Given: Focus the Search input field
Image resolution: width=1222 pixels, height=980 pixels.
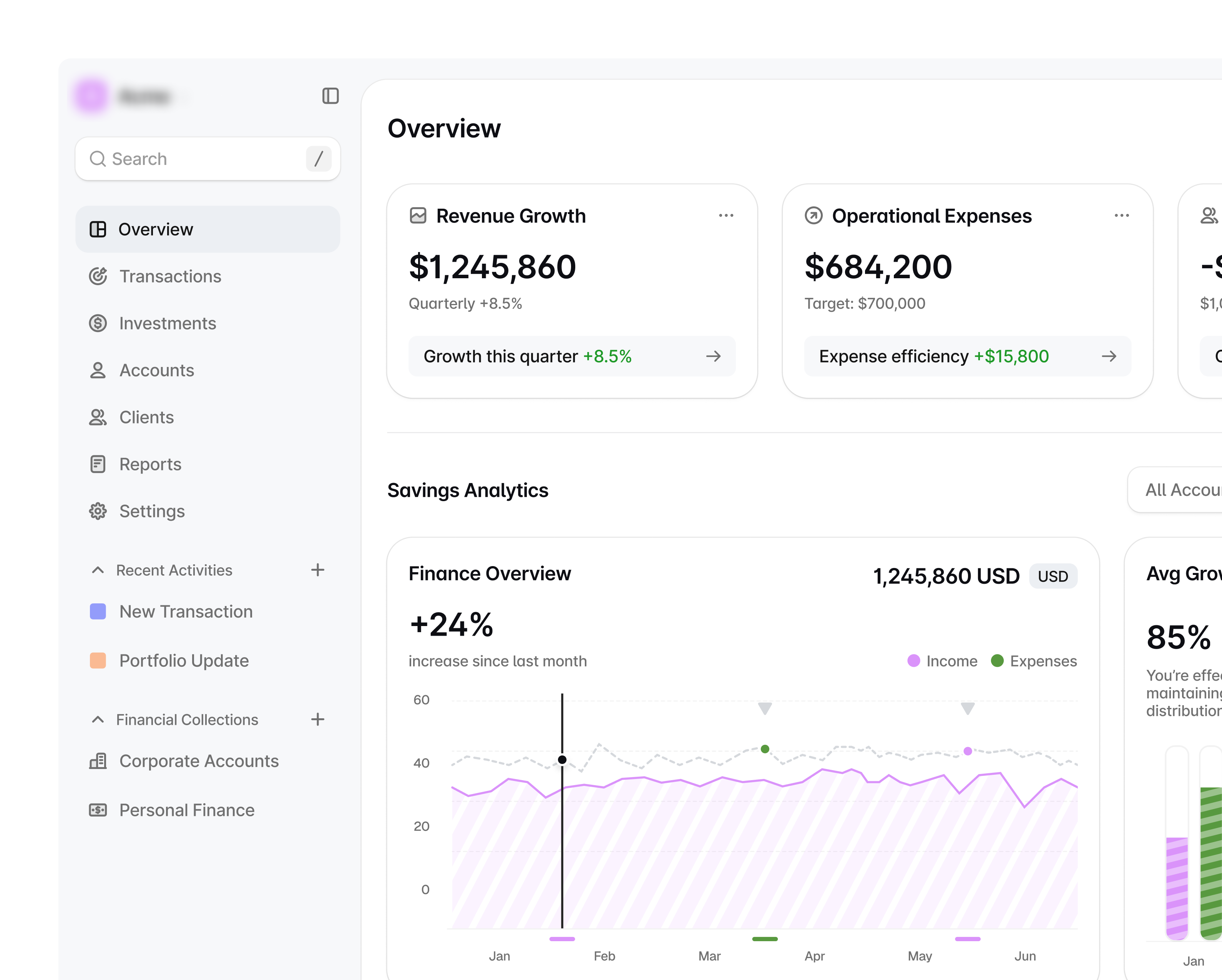Looking at the screenshot, I should coord(208,159).
